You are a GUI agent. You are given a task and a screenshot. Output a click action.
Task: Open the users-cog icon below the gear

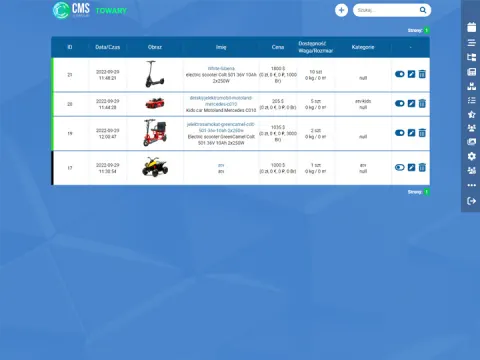click(471, 171)
